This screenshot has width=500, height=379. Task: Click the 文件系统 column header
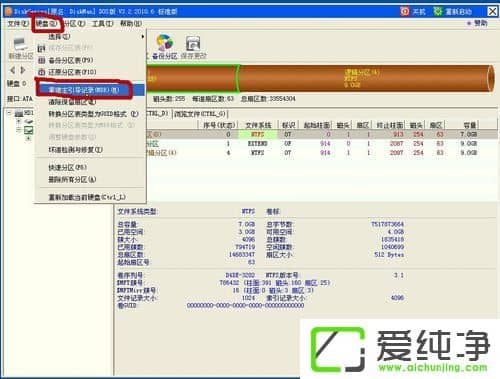point(258,125)
